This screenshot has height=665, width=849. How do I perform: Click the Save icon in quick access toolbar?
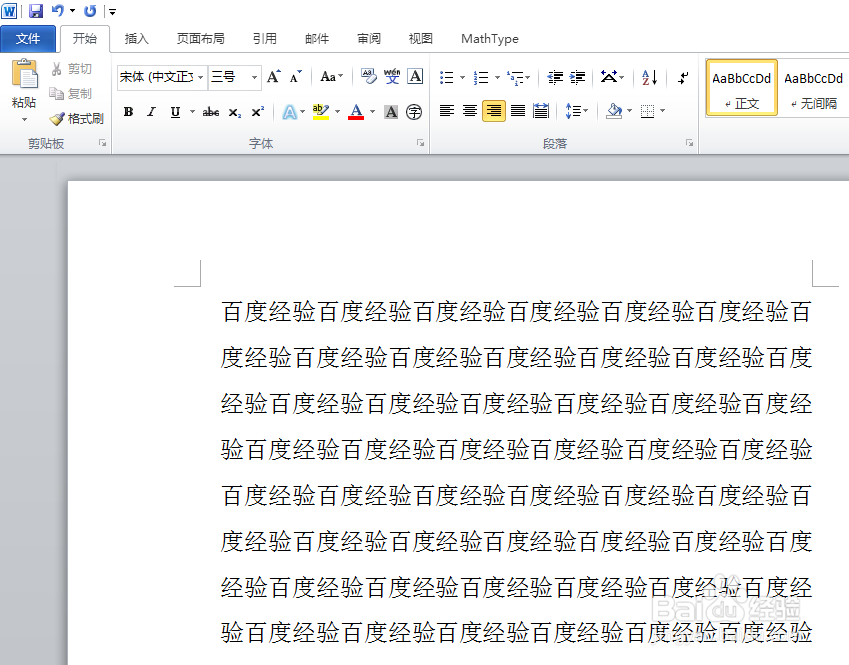(x=36, y=10)
